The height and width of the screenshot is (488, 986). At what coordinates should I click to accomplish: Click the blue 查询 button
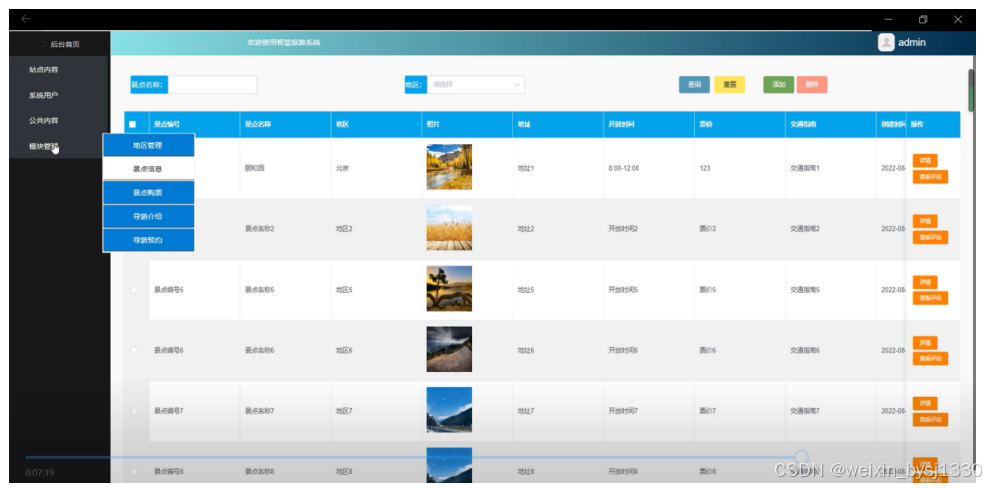pyautogui.click(x=694, y=84)
